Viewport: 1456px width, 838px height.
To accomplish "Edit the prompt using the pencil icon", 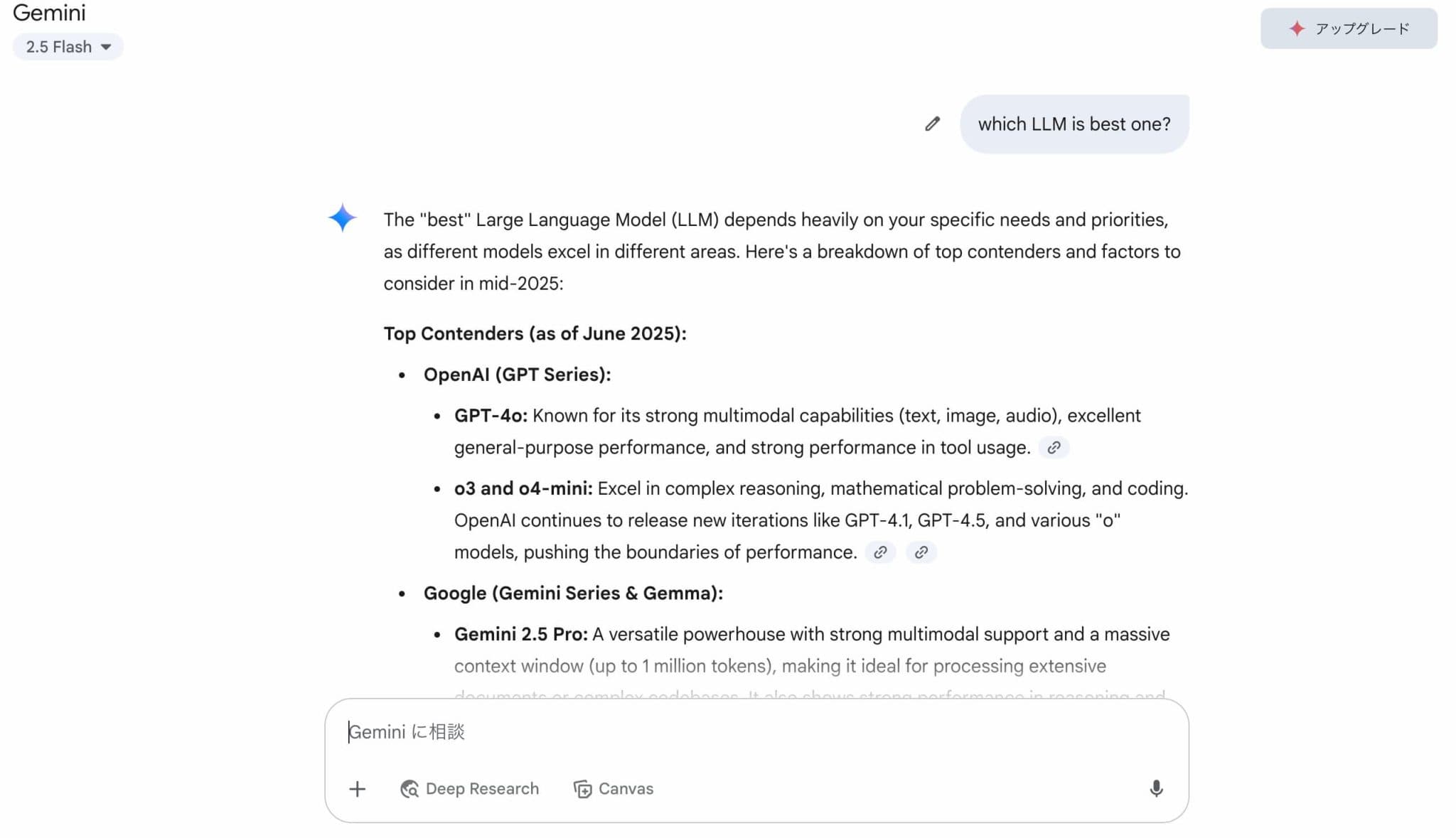I will pos(932,124).
